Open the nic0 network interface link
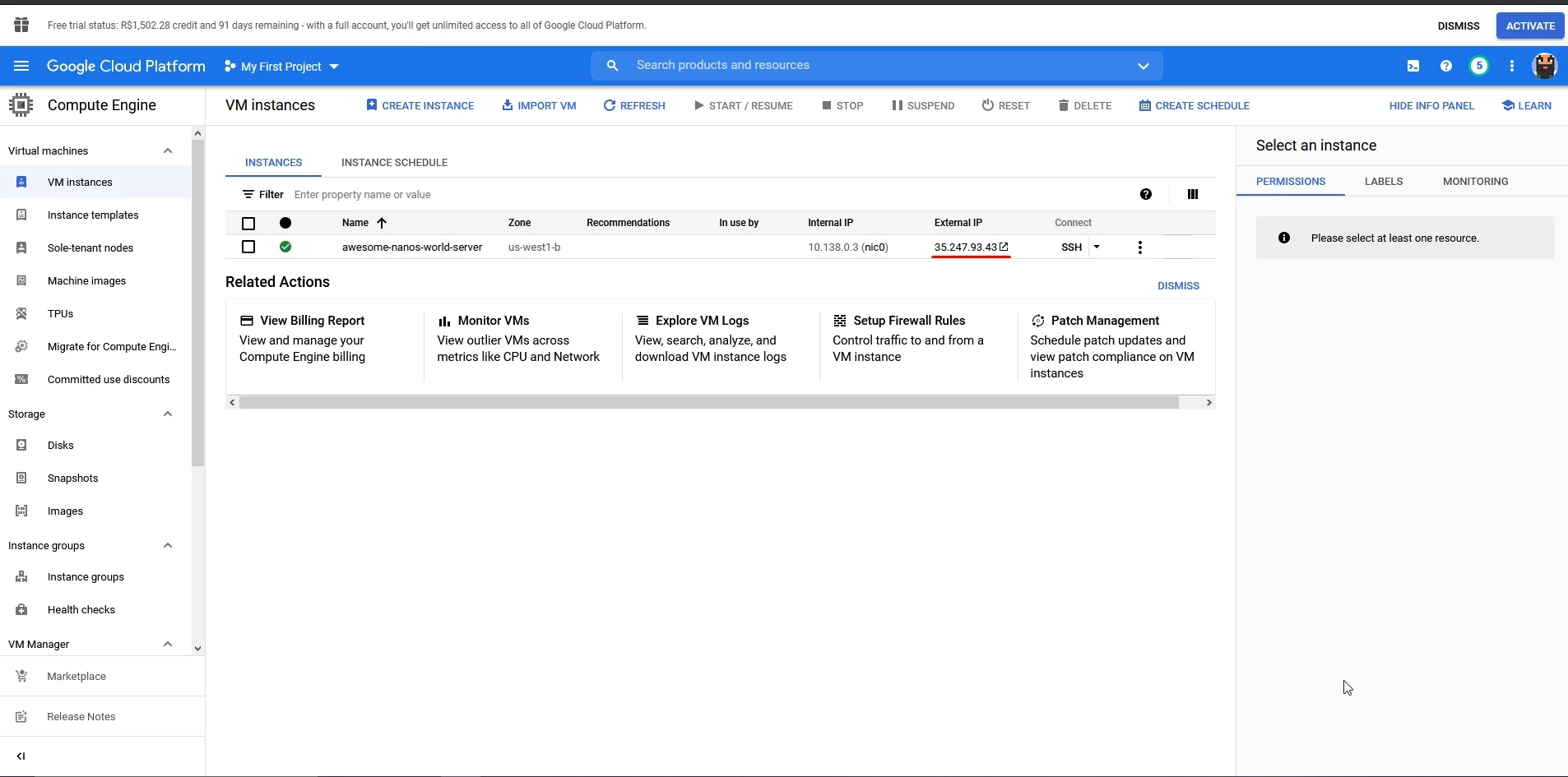Screen dimensions: 1568x777 (x=875, y=247)
